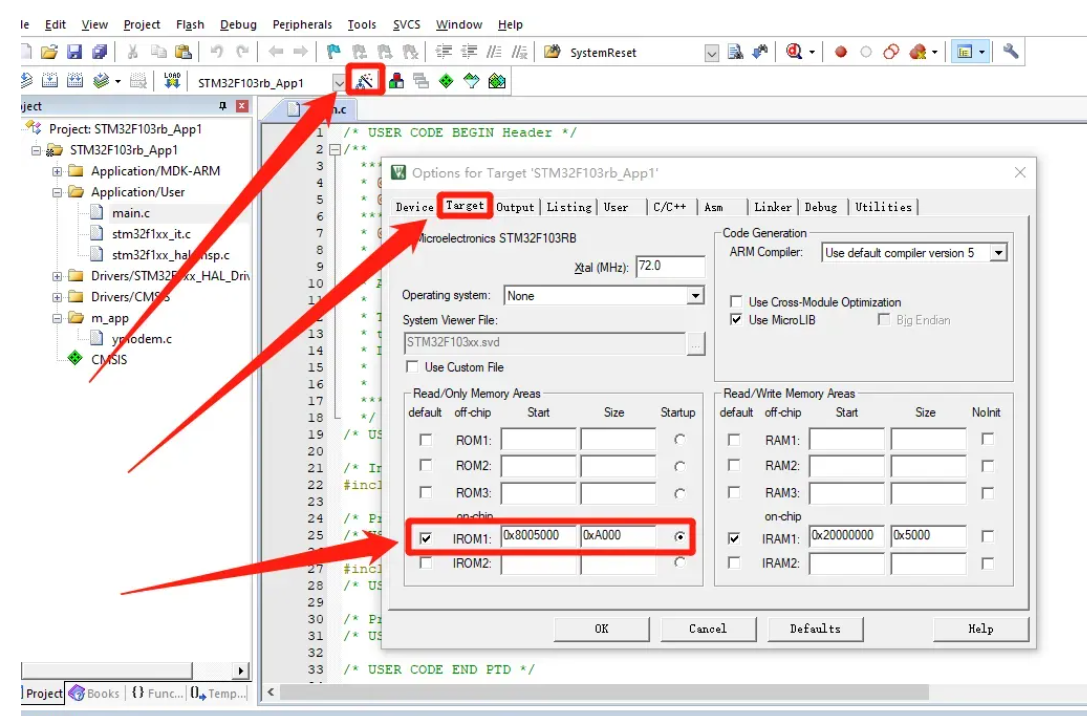Browse System Viewer File with ... button

coord(696,343)
